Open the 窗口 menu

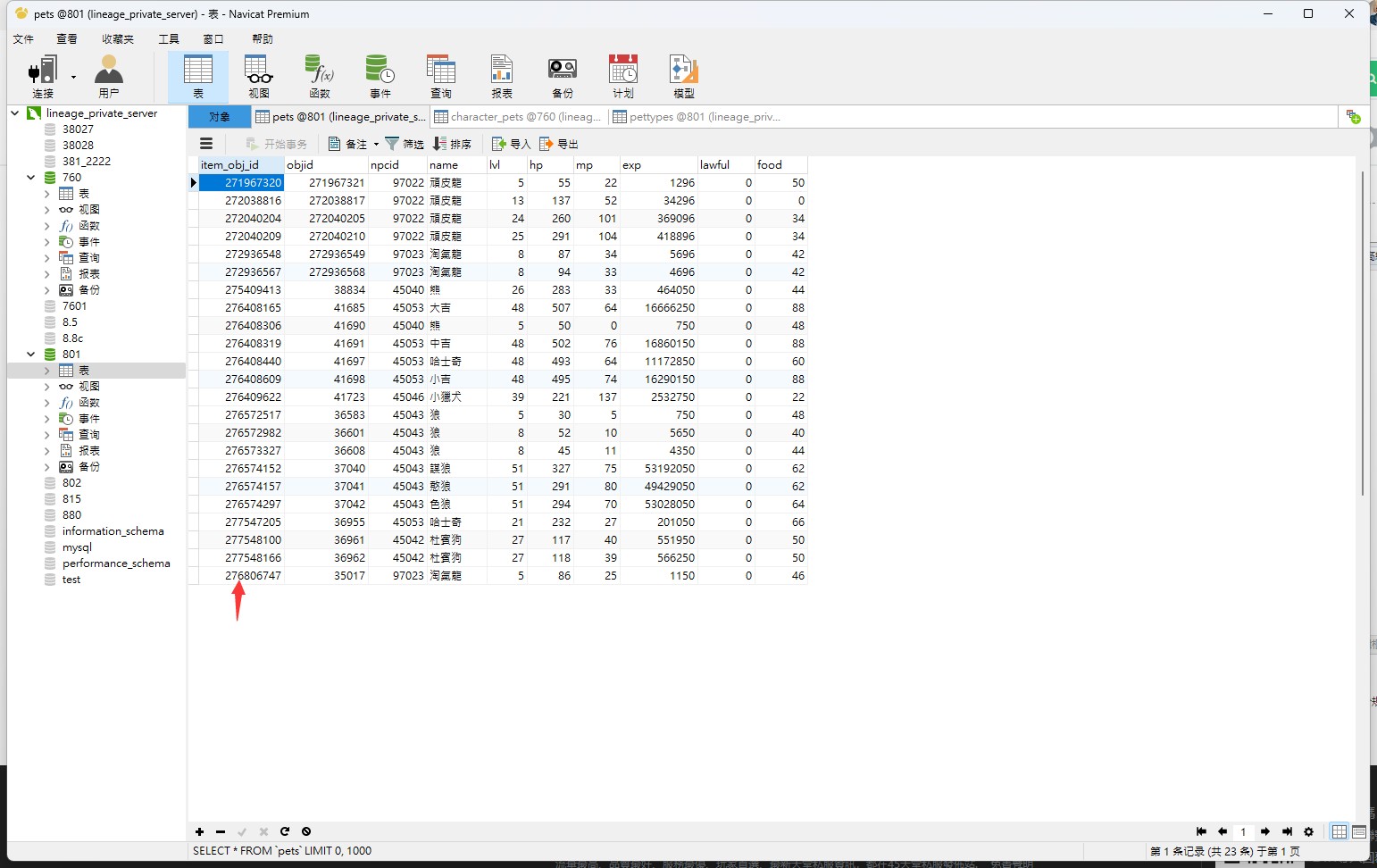pyautogui.click(x=213, y=39)
